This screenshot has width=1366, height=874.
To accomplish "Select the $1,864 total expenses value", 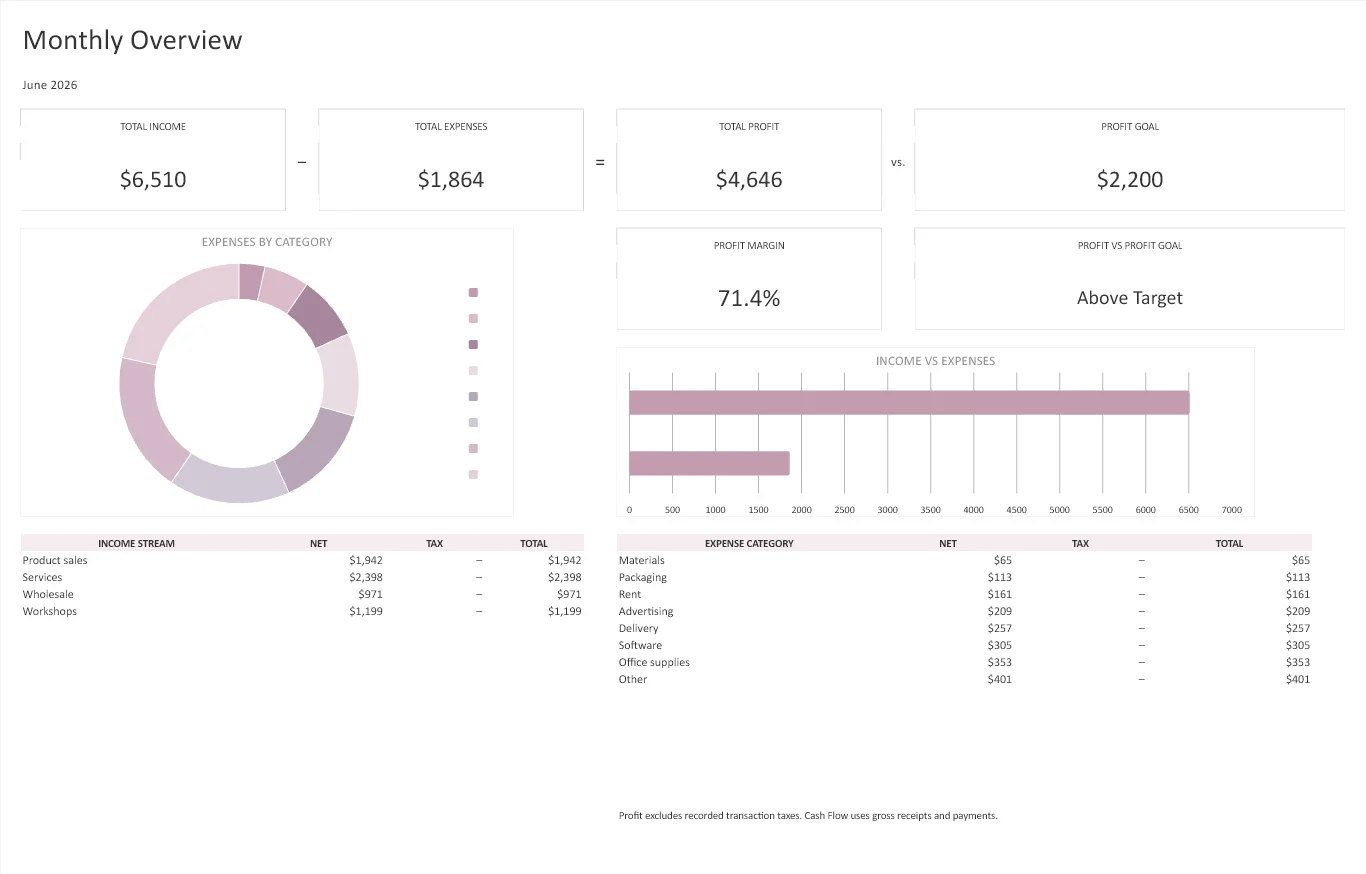I will [451, 180].
